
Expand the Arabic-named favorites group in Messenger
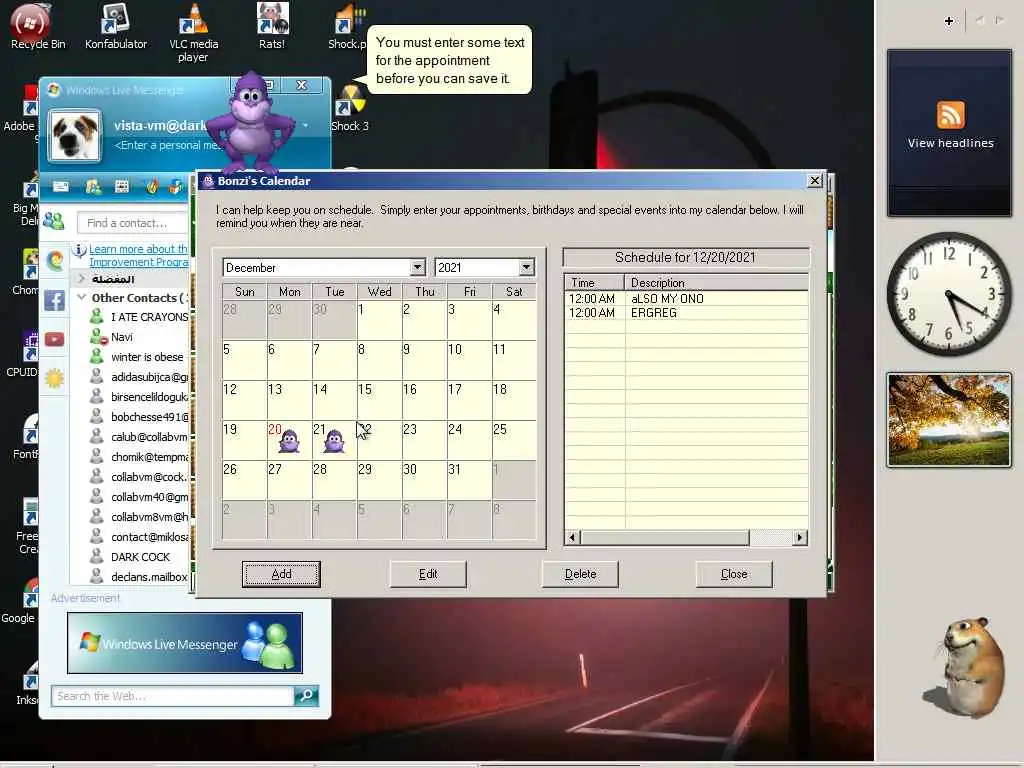click(82, 279)
